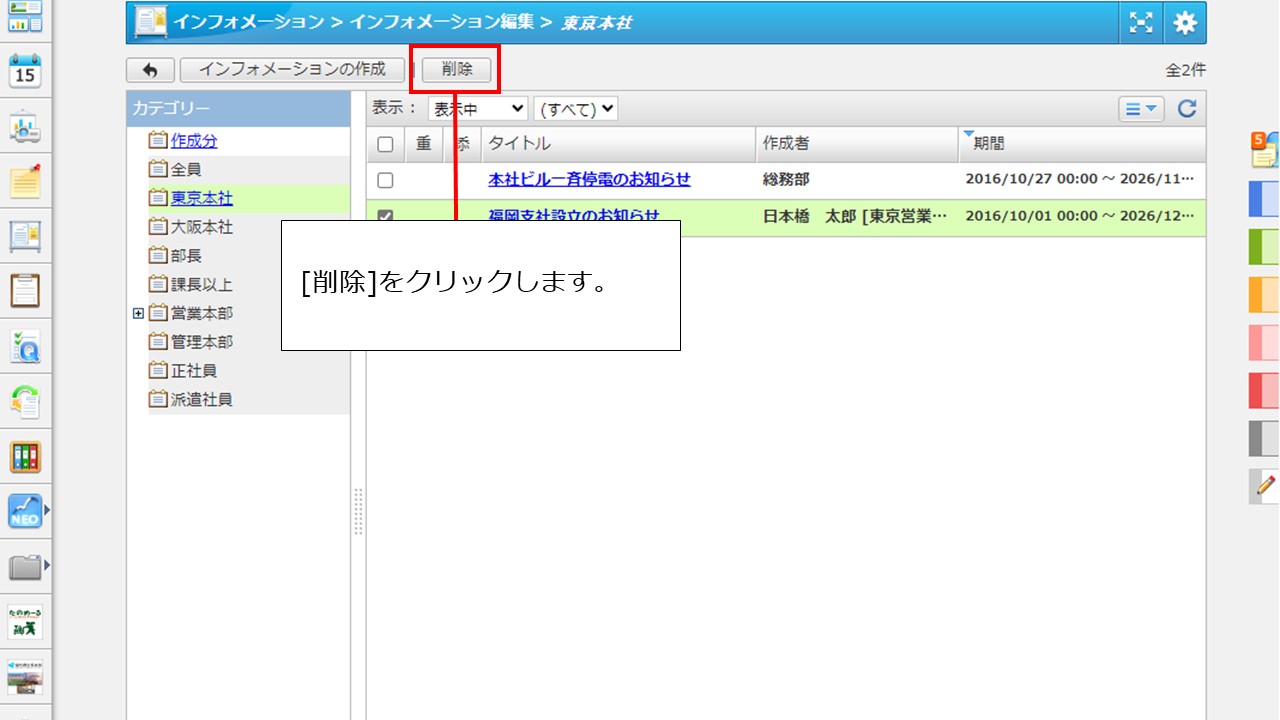This screenshot has width=1280, height=720.
Task: Open the gray folder icon in sidebar
Action: [25, 567]
